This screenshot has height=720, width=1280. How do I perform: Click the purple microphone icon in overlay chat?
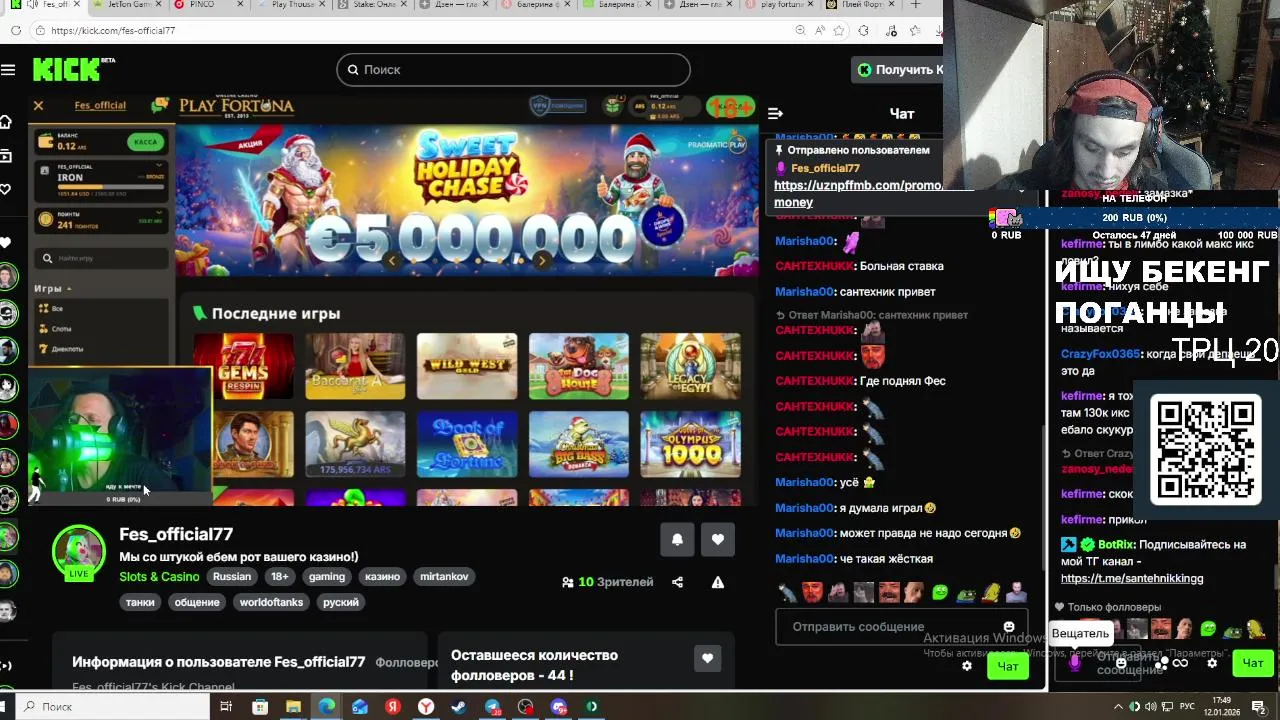coord(1075,662)
